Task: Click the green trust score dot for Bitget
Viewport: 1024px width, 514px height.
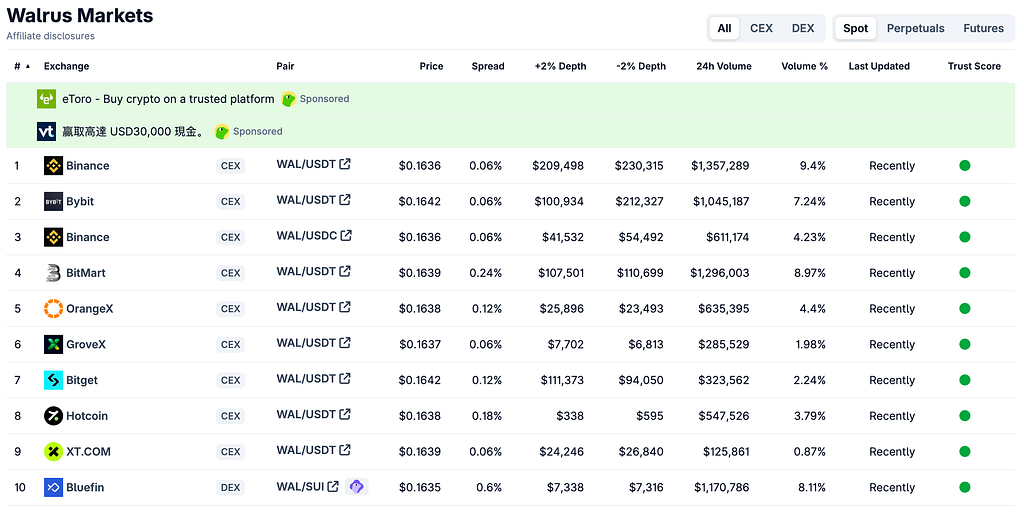Action: pos(965,380)
